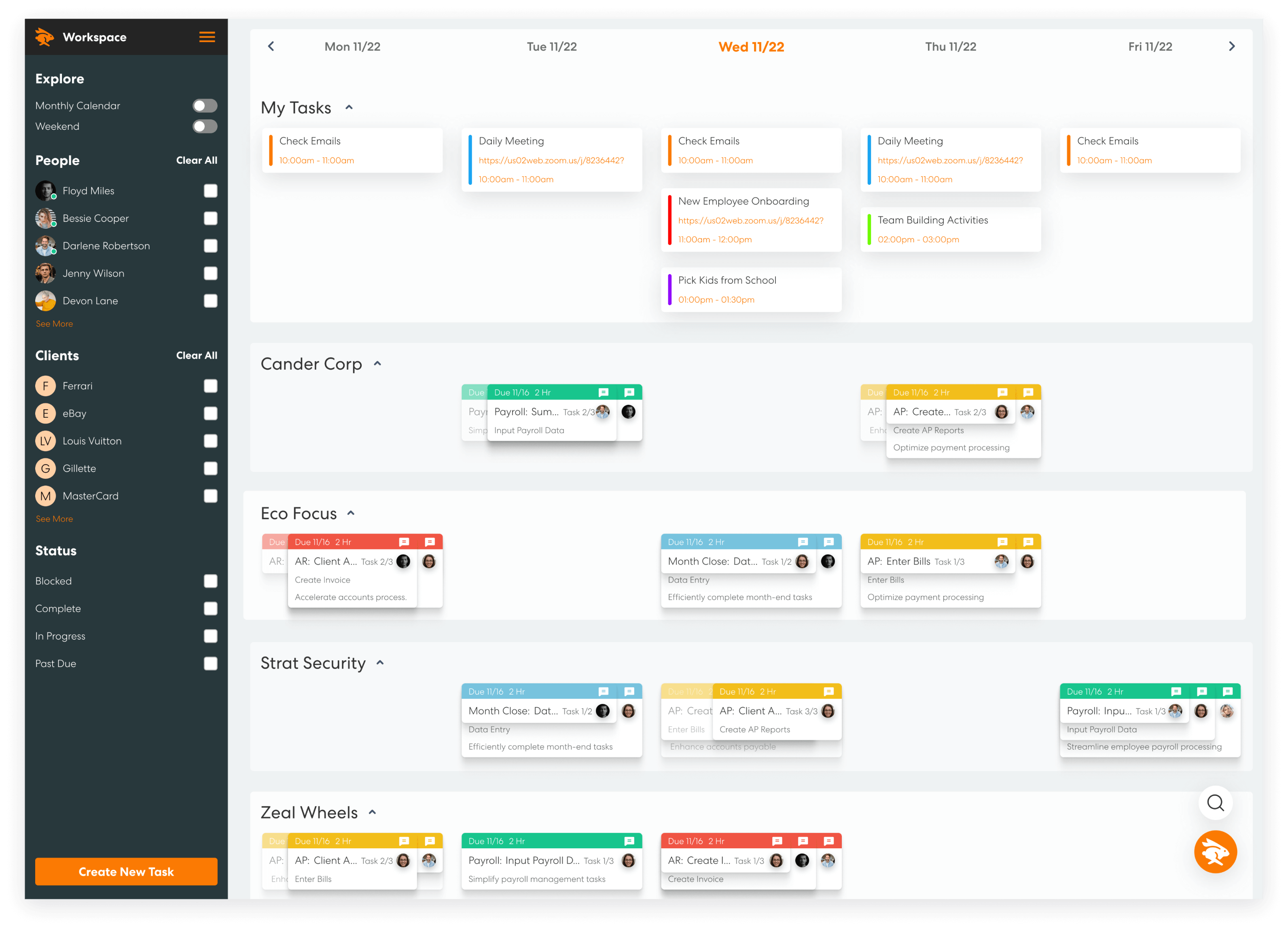The image size is (1288, 930).
Task: Open Zoom link in New Employee Onboarding
Action: click(750, 220)
